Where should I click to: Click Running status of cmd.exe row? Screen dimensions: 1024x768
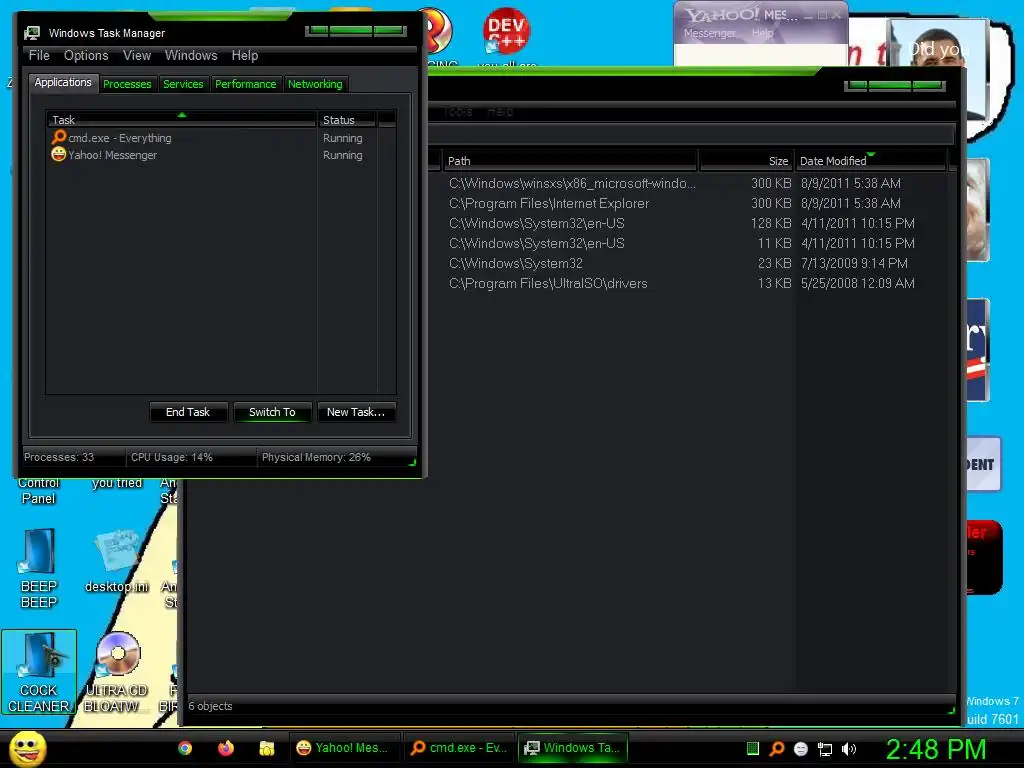342,138
